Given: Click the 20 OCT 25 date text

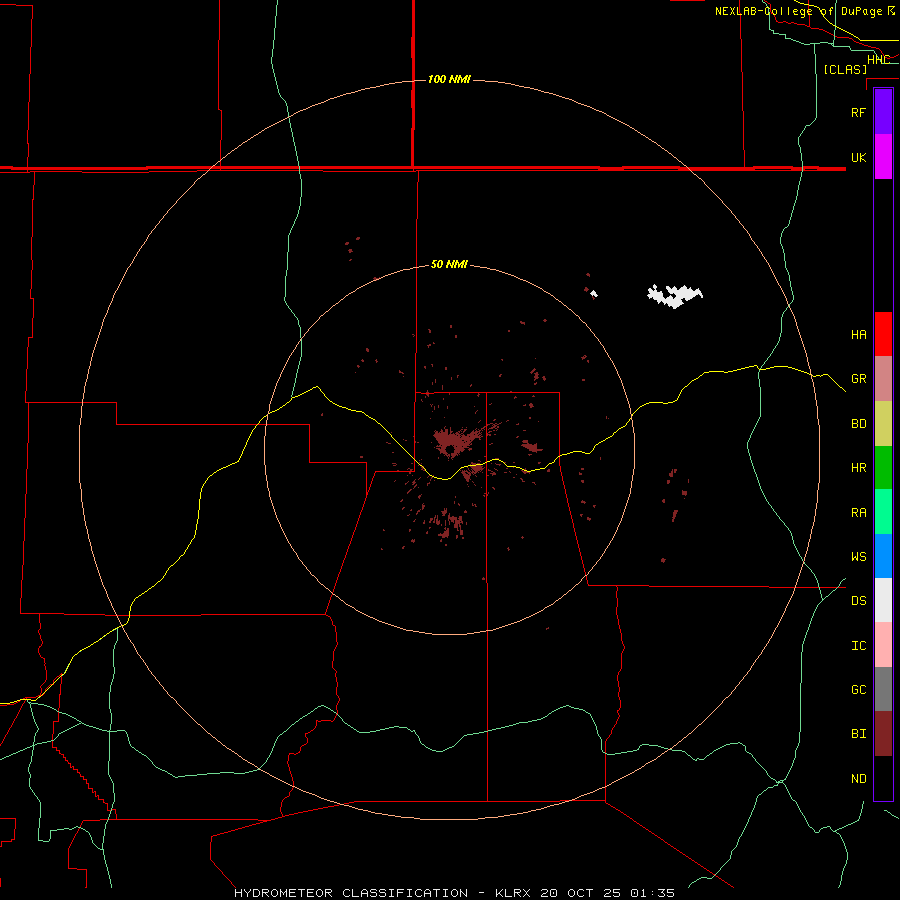Looking at the screenshot, I should (x=580, y=893).
